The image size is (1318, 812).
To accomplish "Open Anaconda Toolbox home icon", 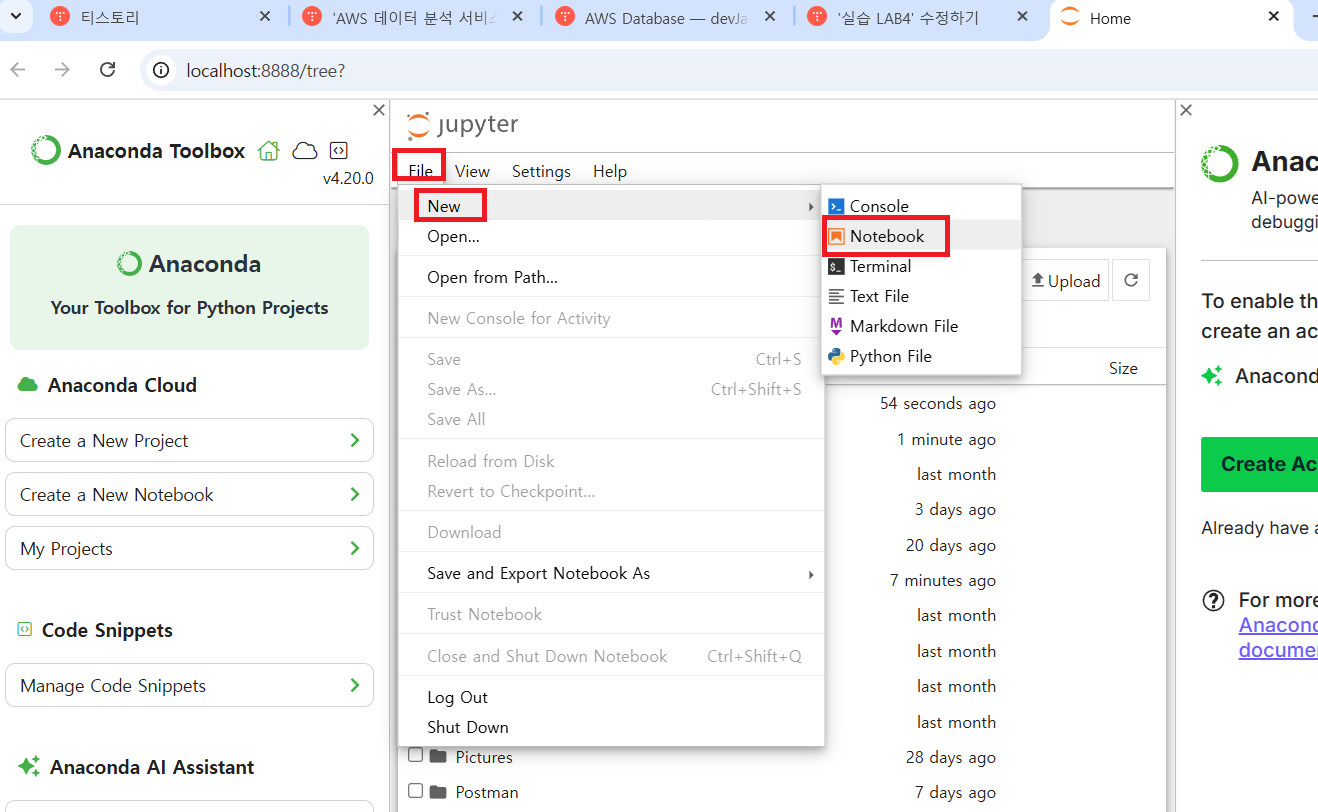I will point(268,151).
